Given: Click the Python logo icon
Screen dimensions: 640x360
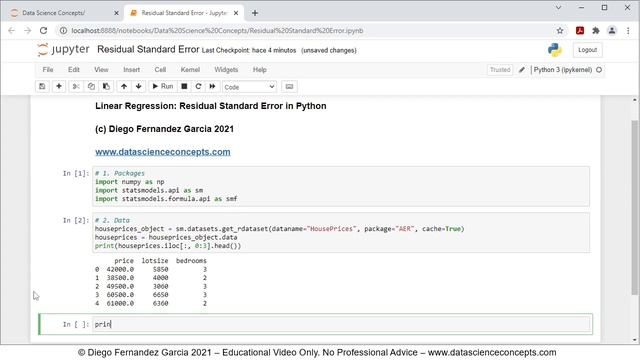Looking at the screenshot, I should [555, 50].
